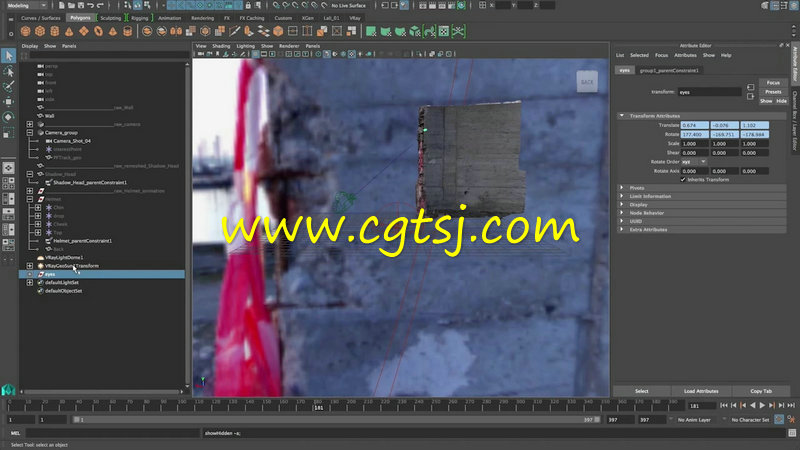
Task: Click the select camera icon in the viewport toolbar
Action: click(x=201, y=54)
